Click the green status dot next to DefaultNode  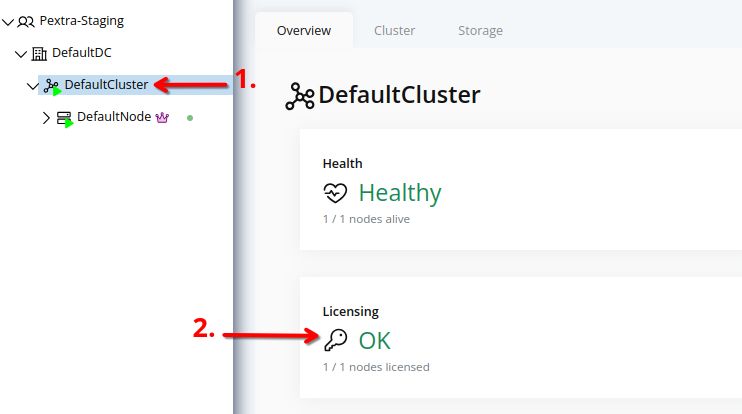point(190,117)
